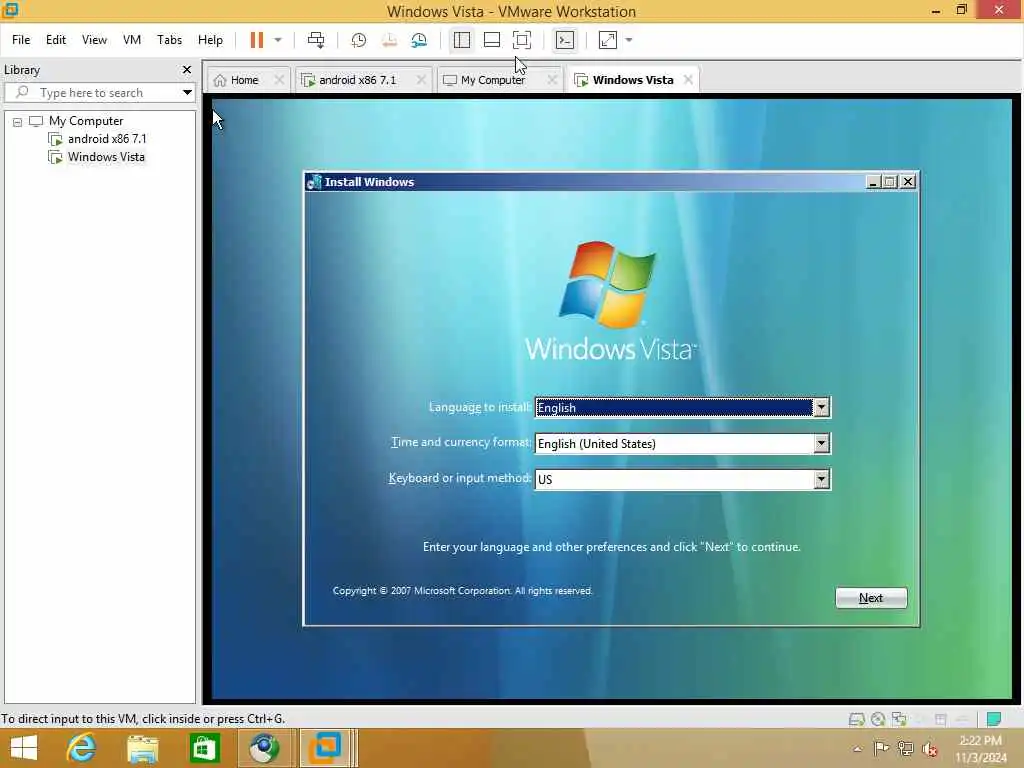Open the Help menu

click(x=210, y=40)
